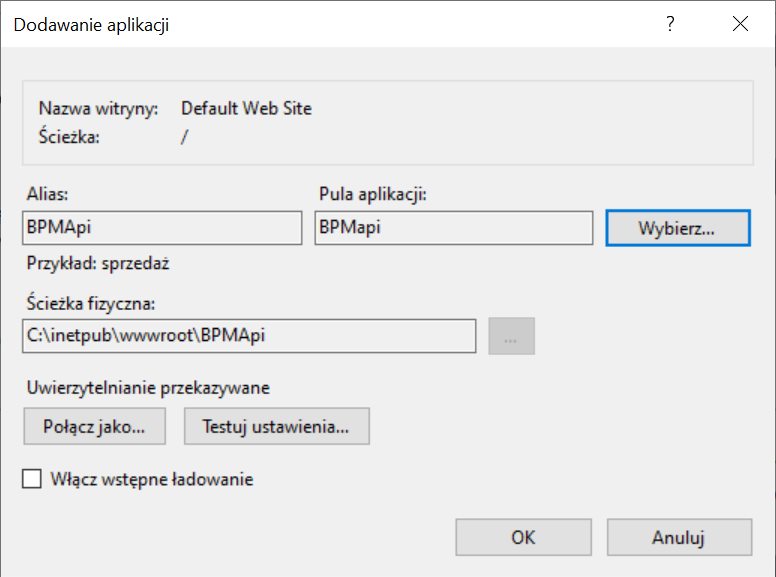
Task: Select the Default Web Site name text
Action: click(246, 108)
